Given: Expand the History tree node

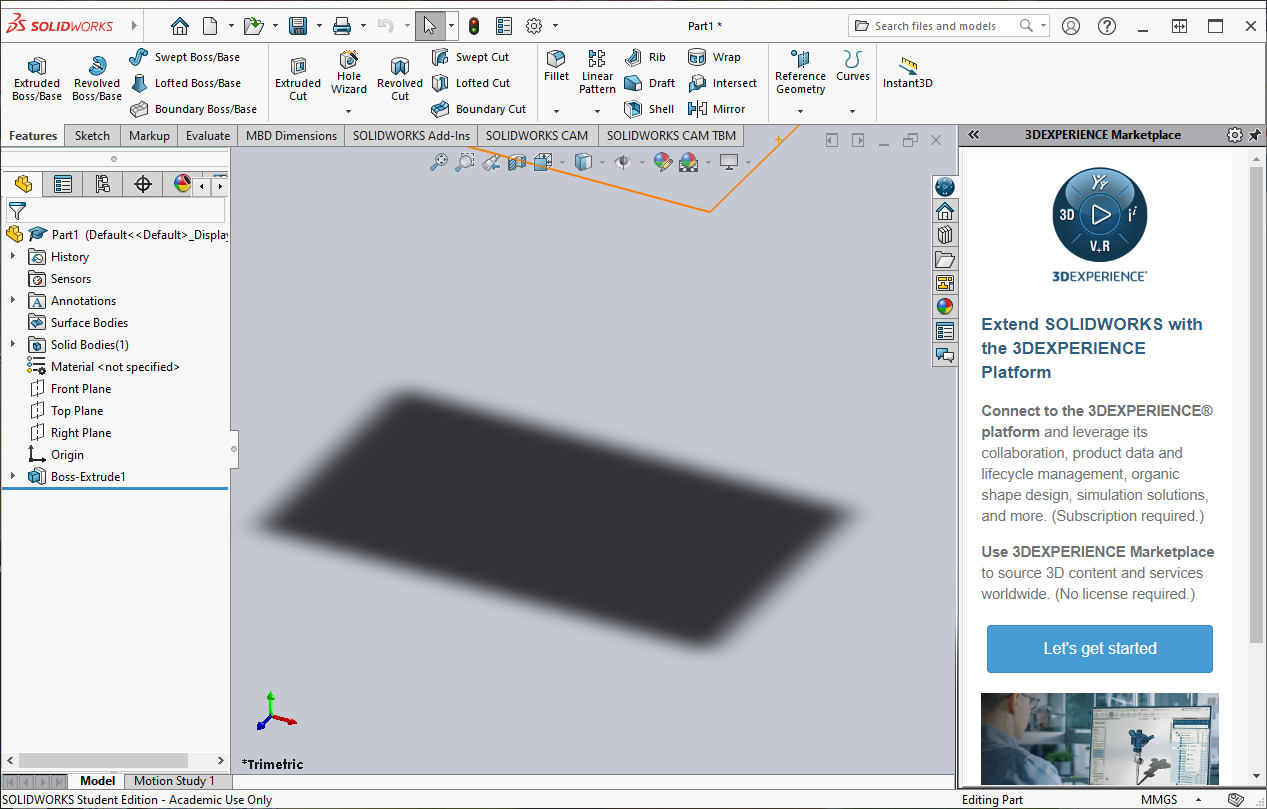Looking at the screenshot, I should tap(13, 257).
